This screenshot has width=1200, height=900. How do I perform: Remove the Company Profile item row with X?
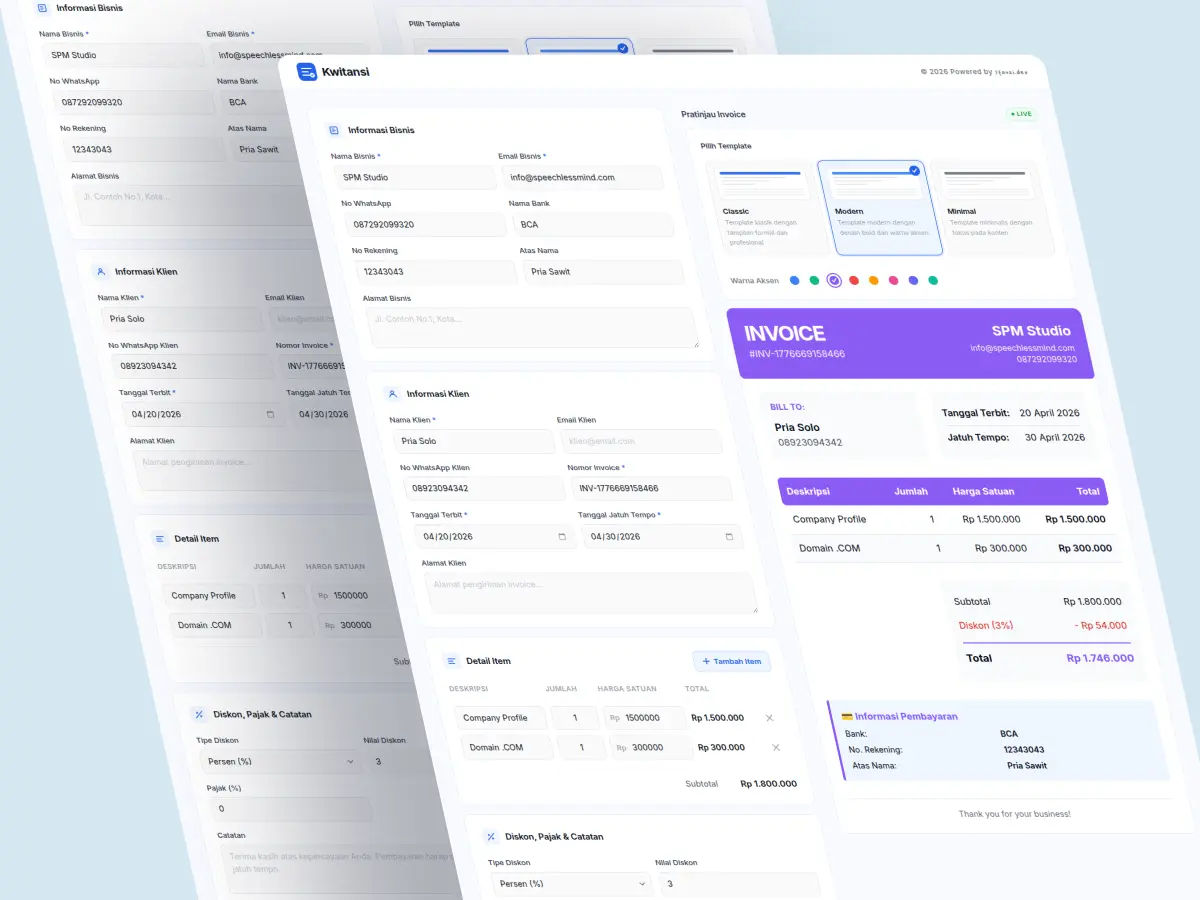click(x=769, y=718)
